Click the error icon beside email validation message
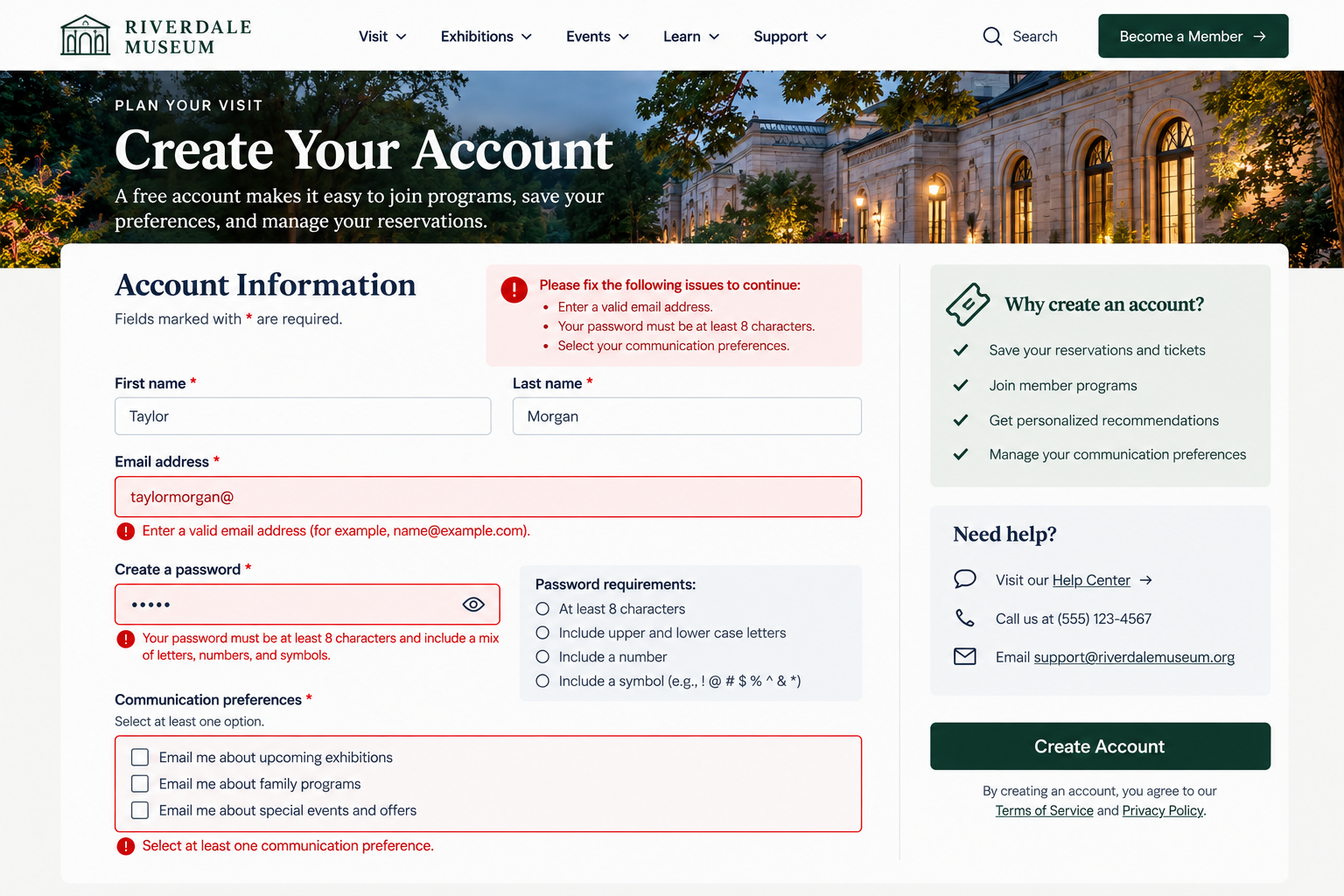The image size is (1344, 896). [x=126, y=531]
